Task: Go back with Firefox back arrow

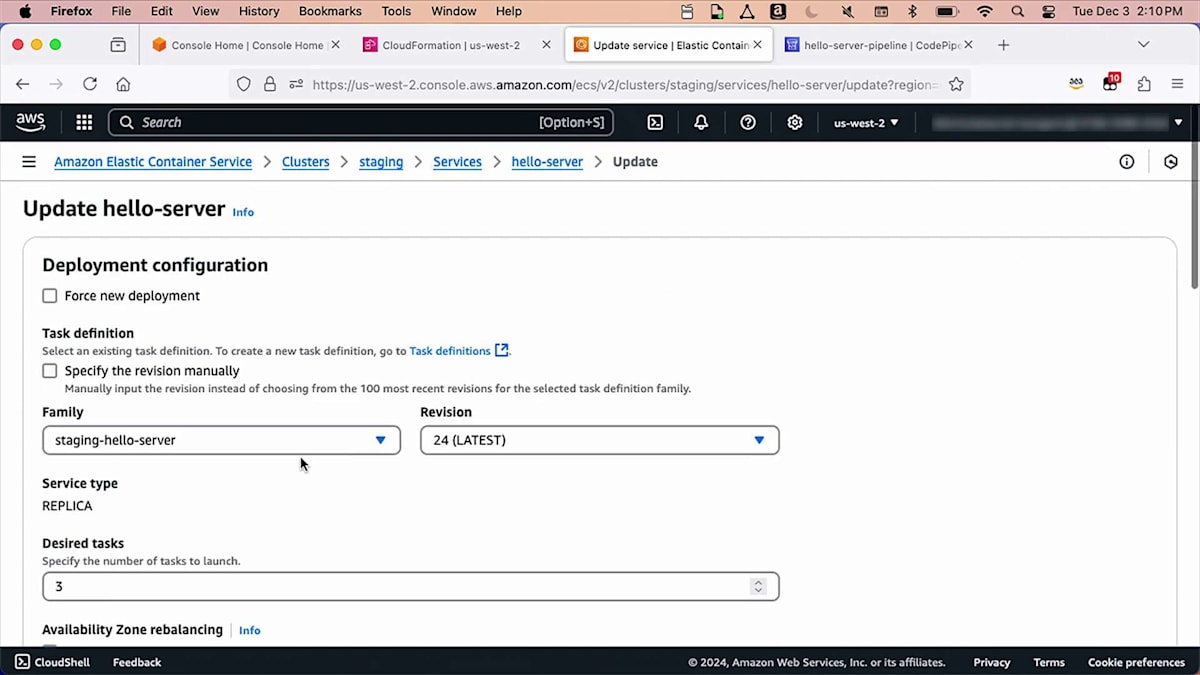Action: (x=23, y=85)
